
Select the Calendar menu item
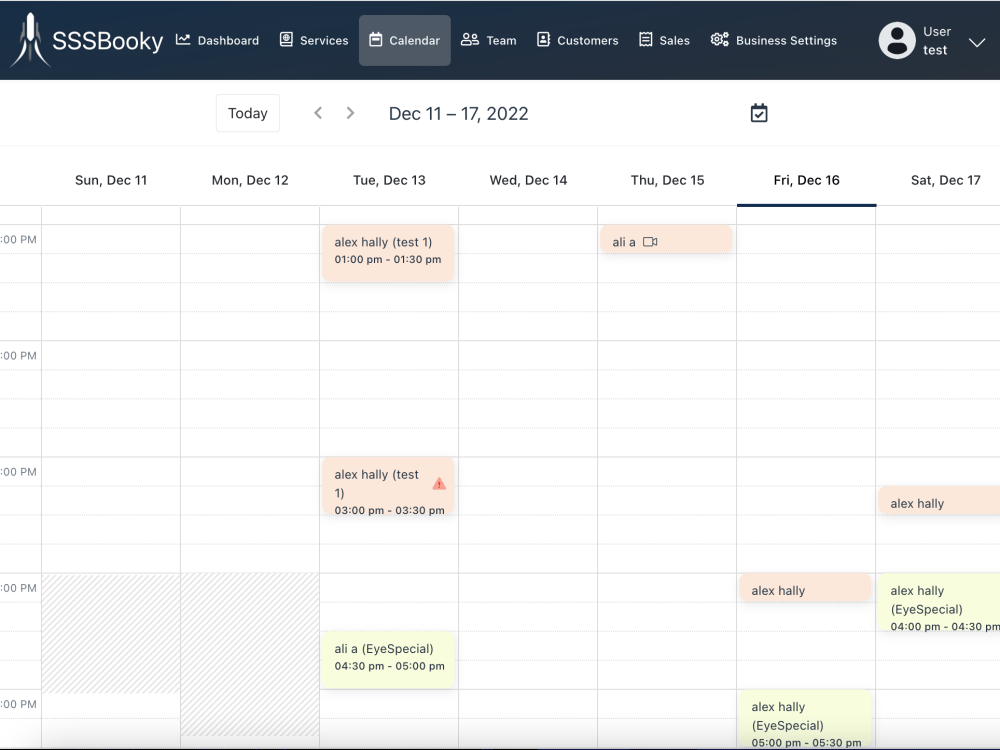click(405, 40)
